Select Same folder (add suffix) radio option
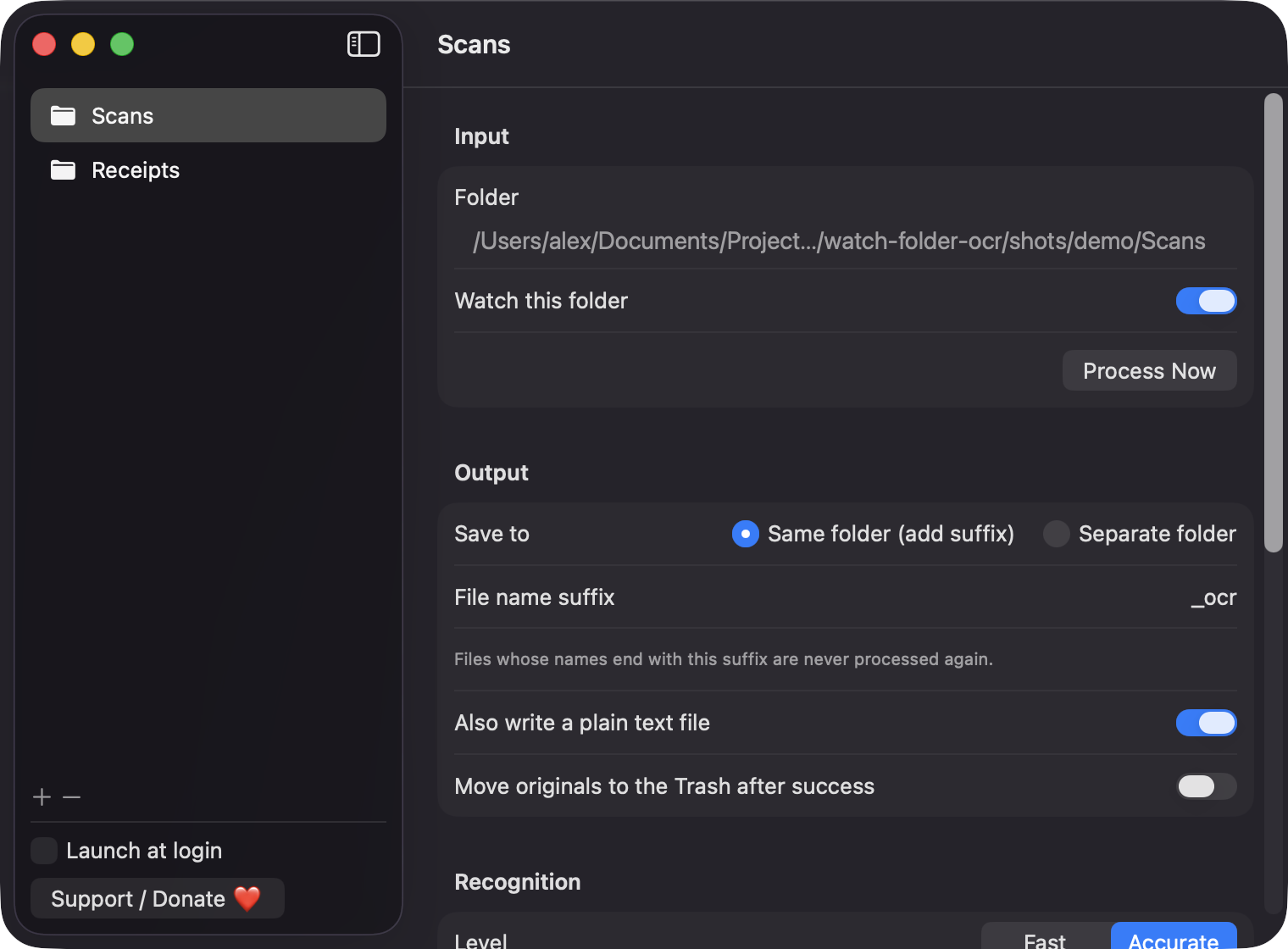 [x=746, y=534]
